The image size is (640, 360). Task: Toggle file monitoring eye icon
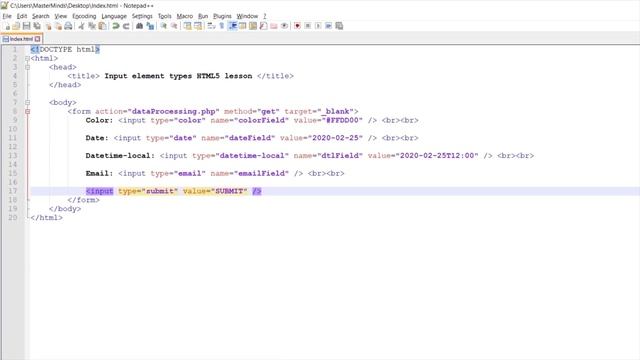click(x=284, y=26)
